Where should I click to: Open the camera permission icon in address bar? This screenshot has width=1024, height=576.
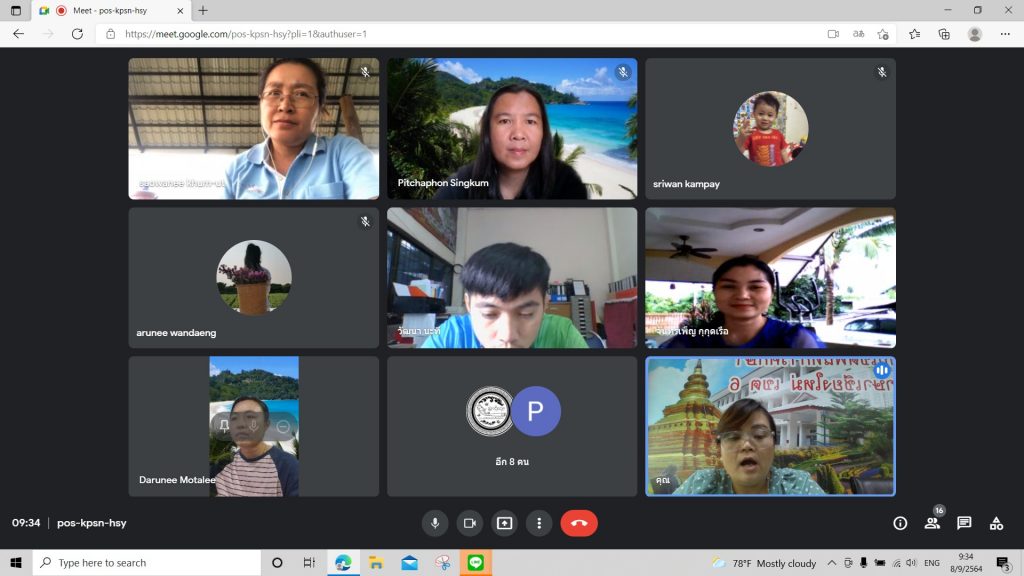[x=833, y=34]
